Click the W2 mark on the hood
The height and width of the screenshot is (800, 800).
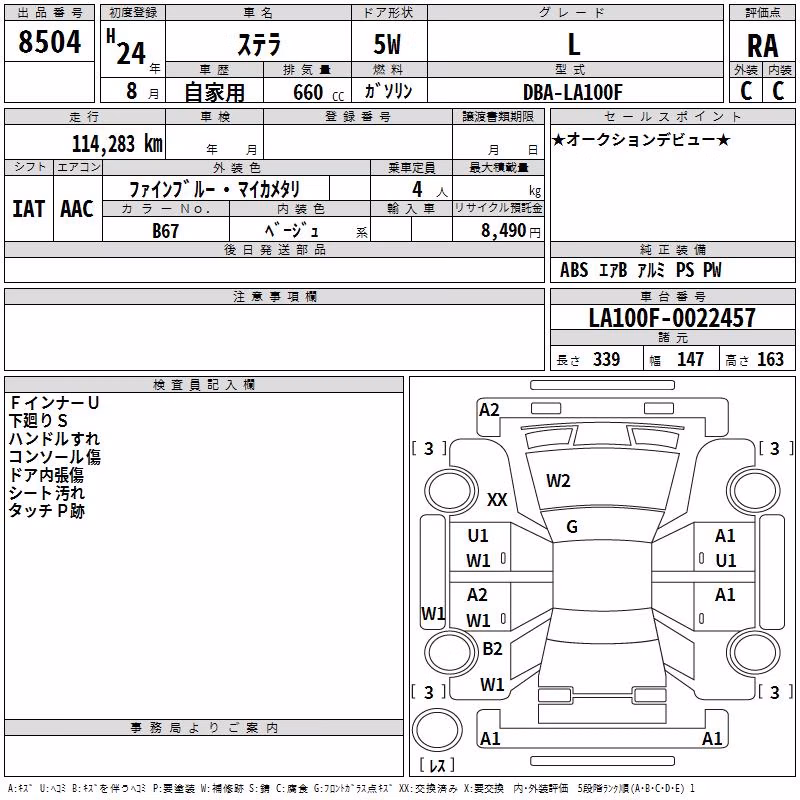558,481
